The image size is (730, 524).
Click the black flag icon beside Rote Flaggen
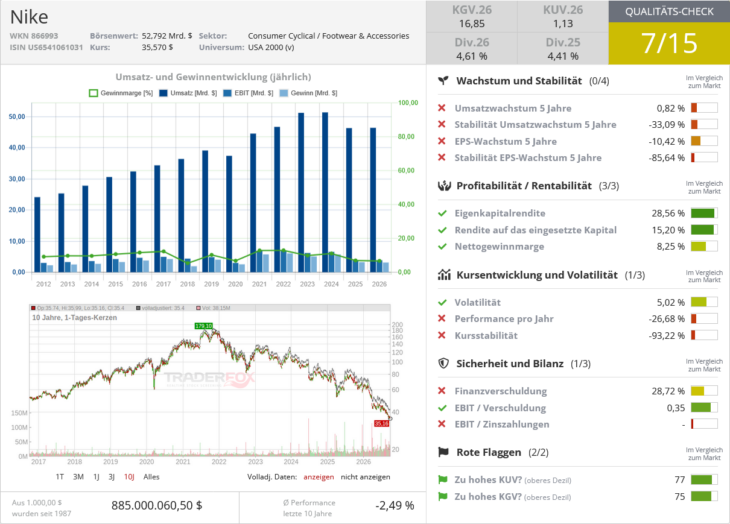444,452
